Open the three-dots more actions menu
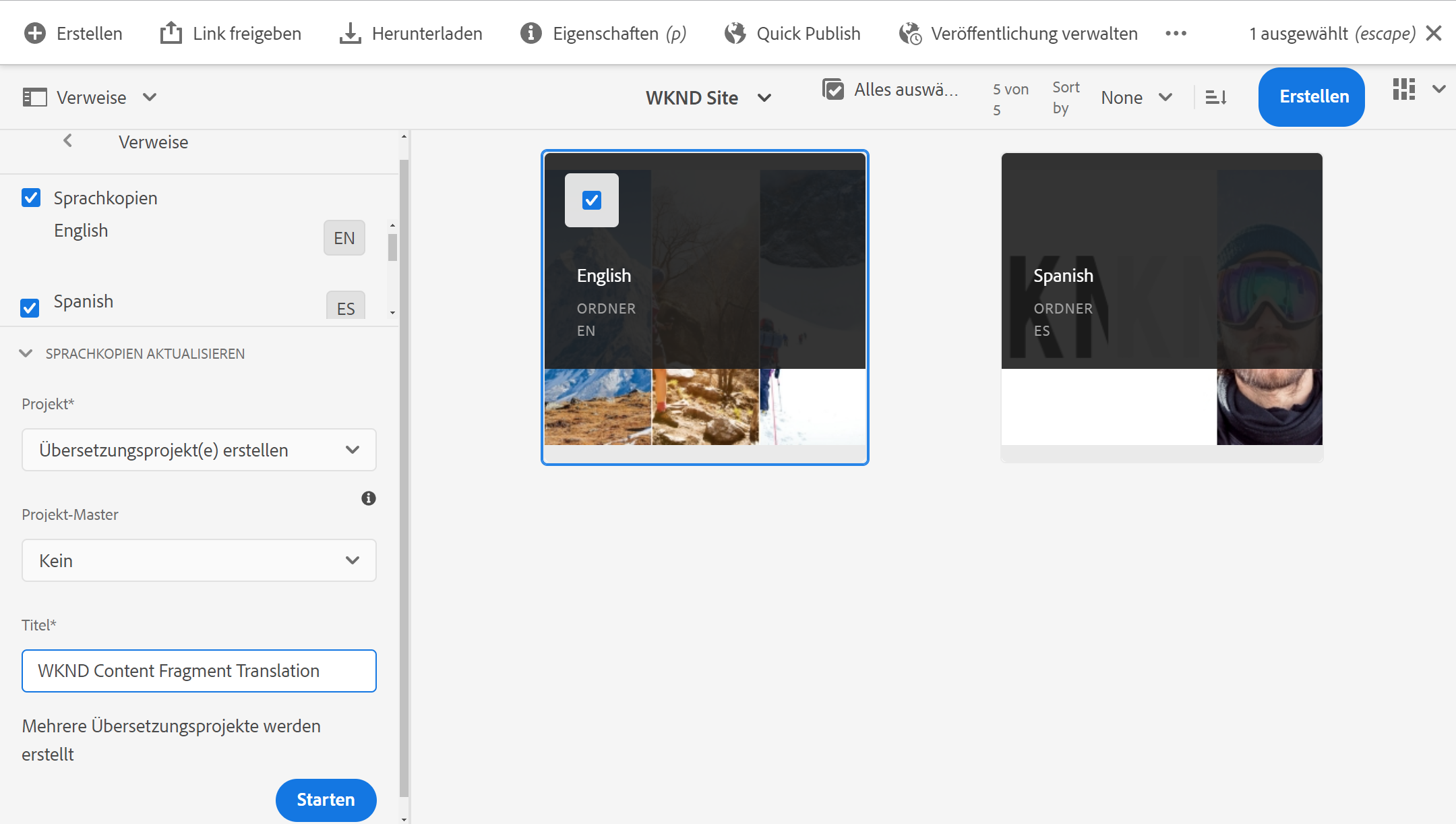The width and height of the screenshot is (1456, 824). click(1176, 33)
